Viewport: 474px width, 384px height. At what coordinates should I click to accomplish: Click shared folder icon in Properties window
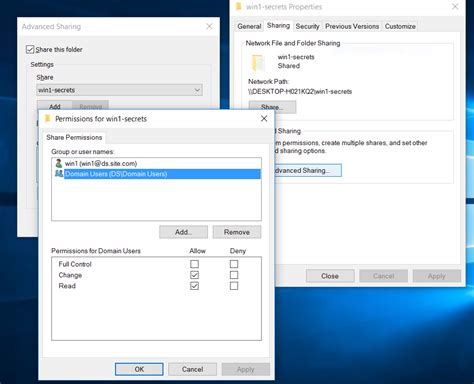coord(258,62)
